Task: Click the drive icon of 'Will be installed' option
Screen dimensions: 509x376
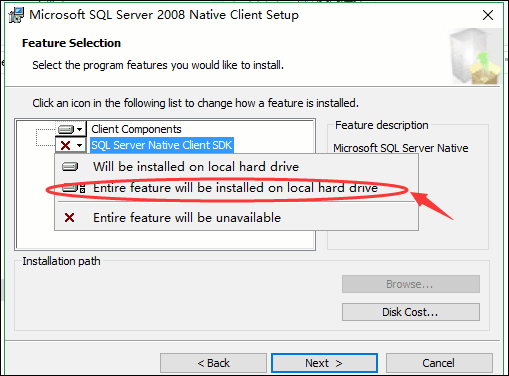Action: [x=70, y=166]
